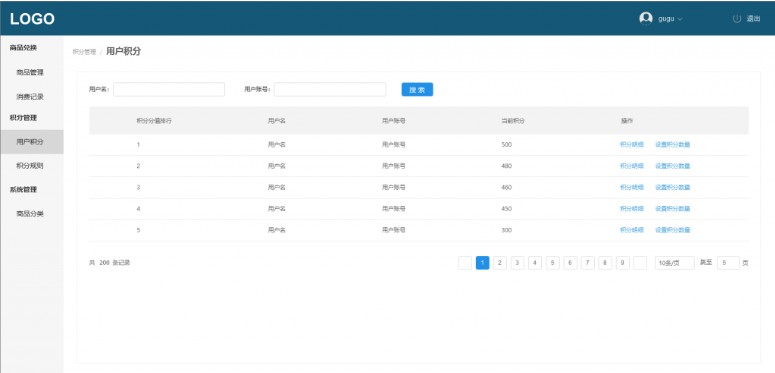Go to pagination page 9
The width and height of the screenshot is (775, 373).
click(x=623, y=263)
